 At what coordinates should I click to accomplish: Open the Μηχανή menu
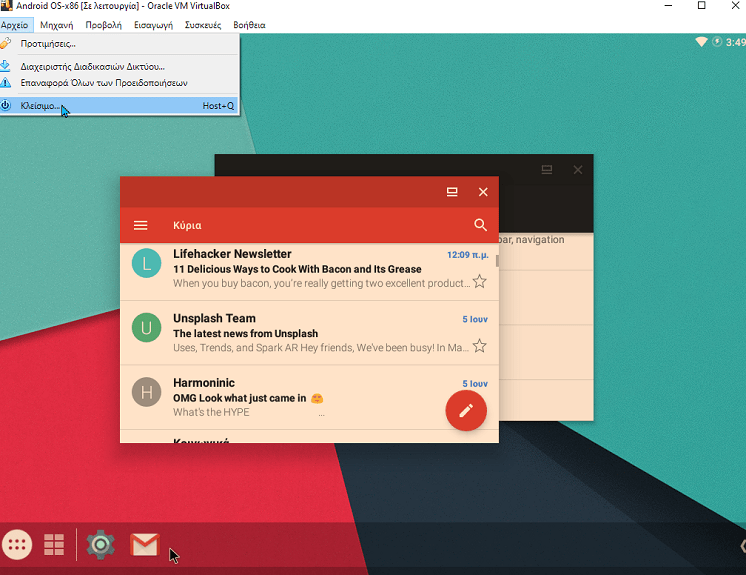click(x=57, y=25)
